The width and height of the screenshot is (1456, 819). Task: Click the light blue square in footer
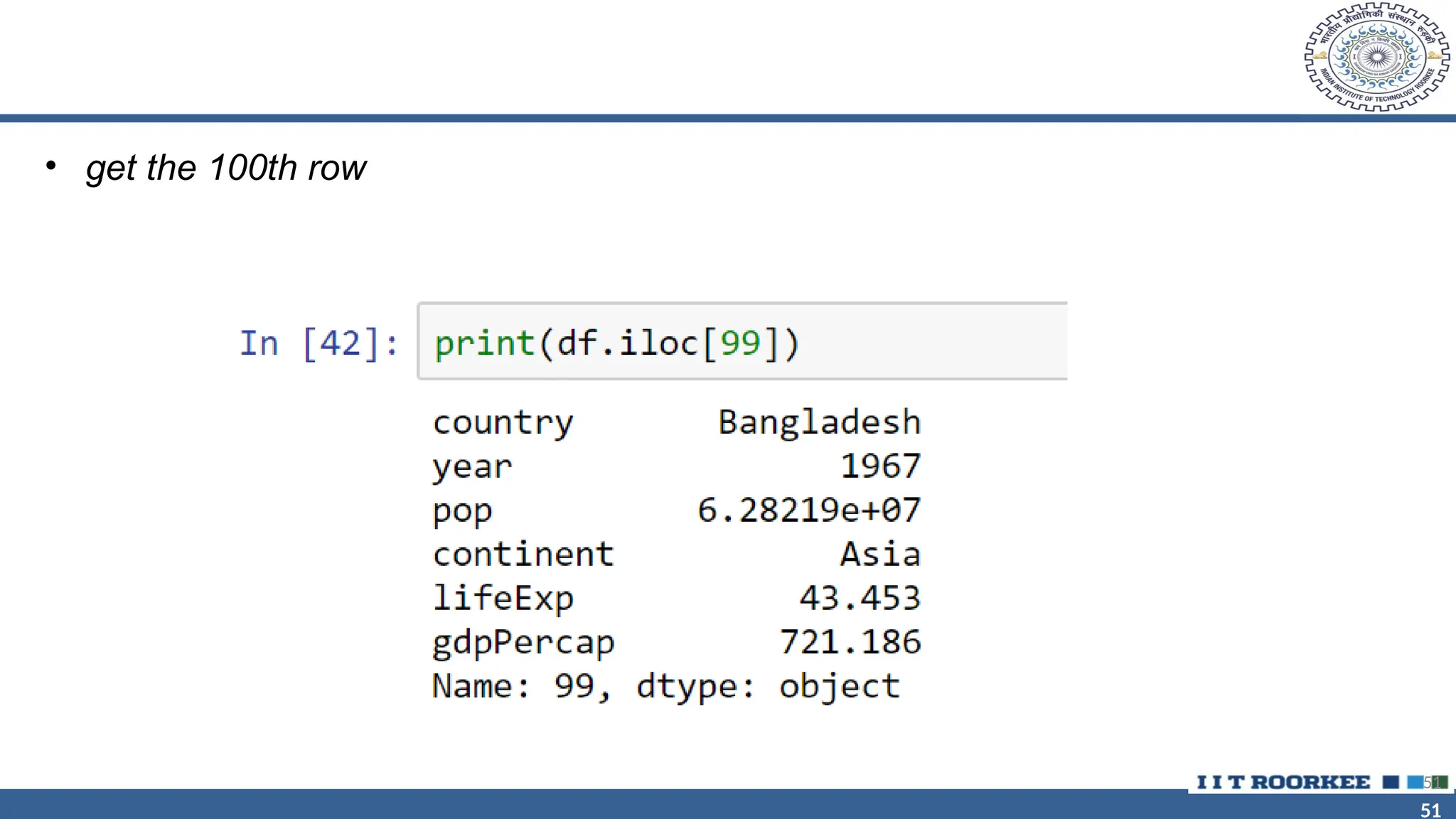[1415, 782]
